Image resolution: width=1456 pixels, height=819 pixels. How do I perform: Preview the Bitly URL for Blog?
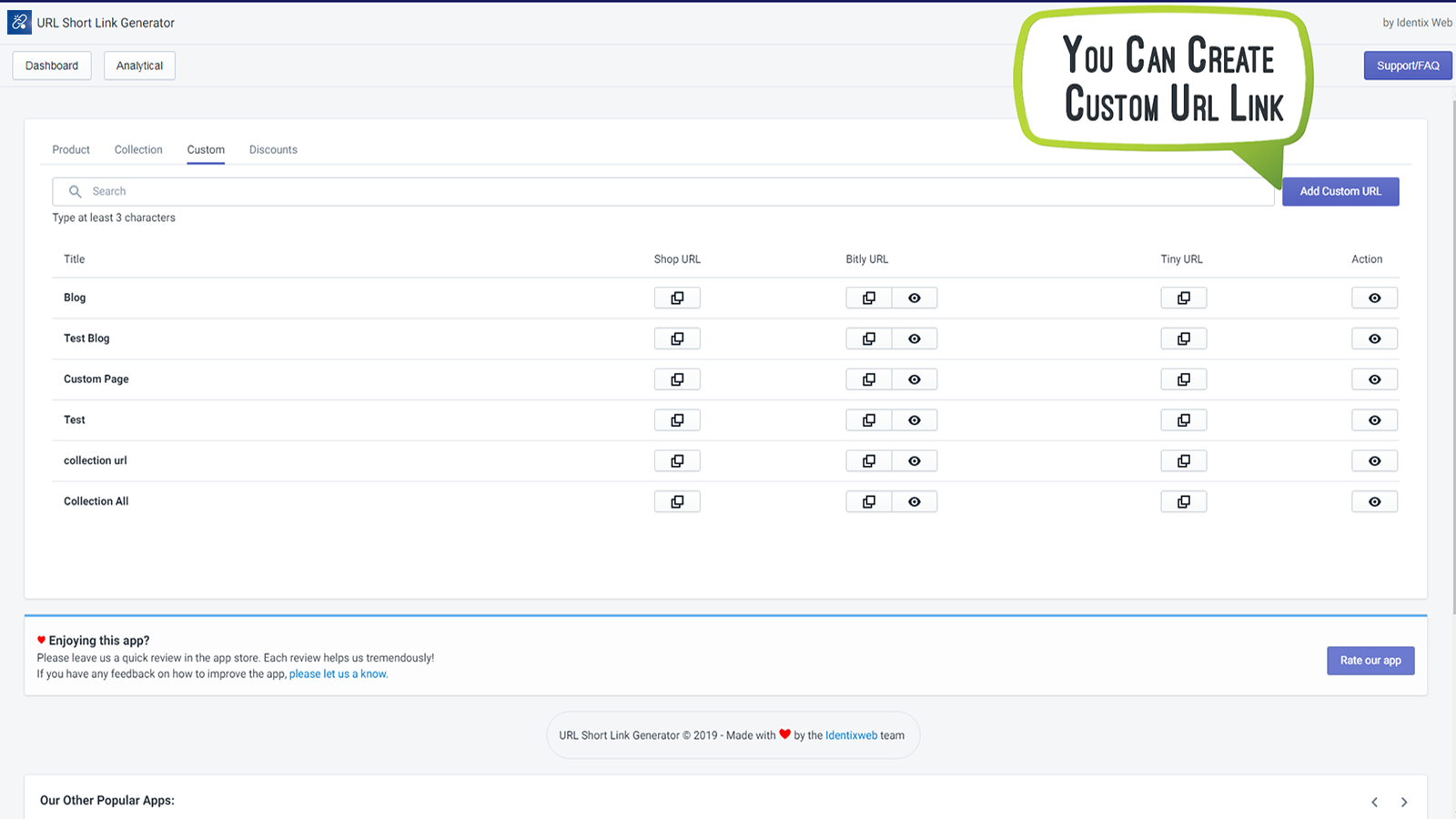[915, 298]
